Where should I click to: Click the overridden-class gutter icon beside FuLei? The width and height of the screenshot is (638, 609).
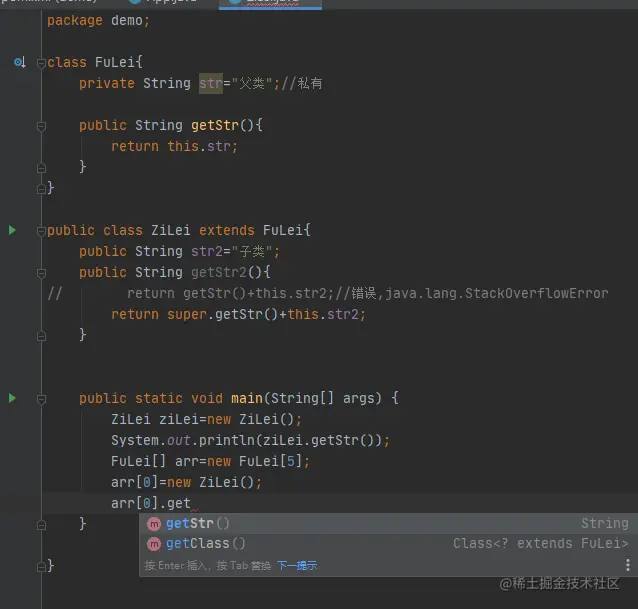(x=20, y=62)
